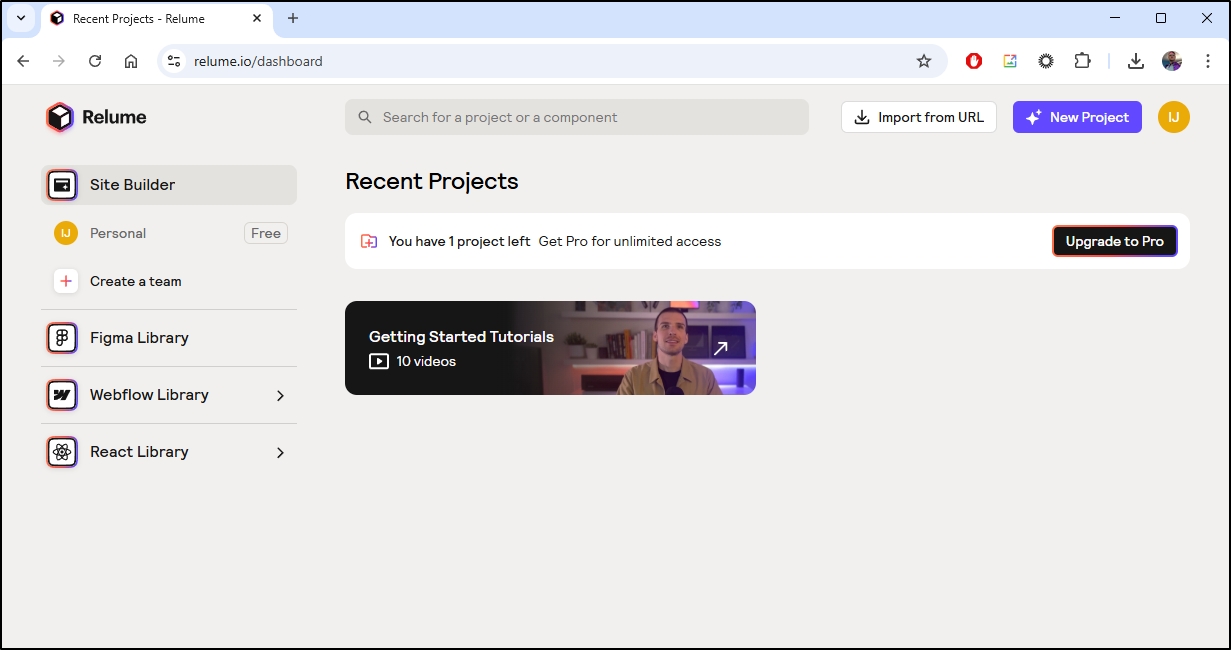Click the black gear-shaped extension icon

1046,61
